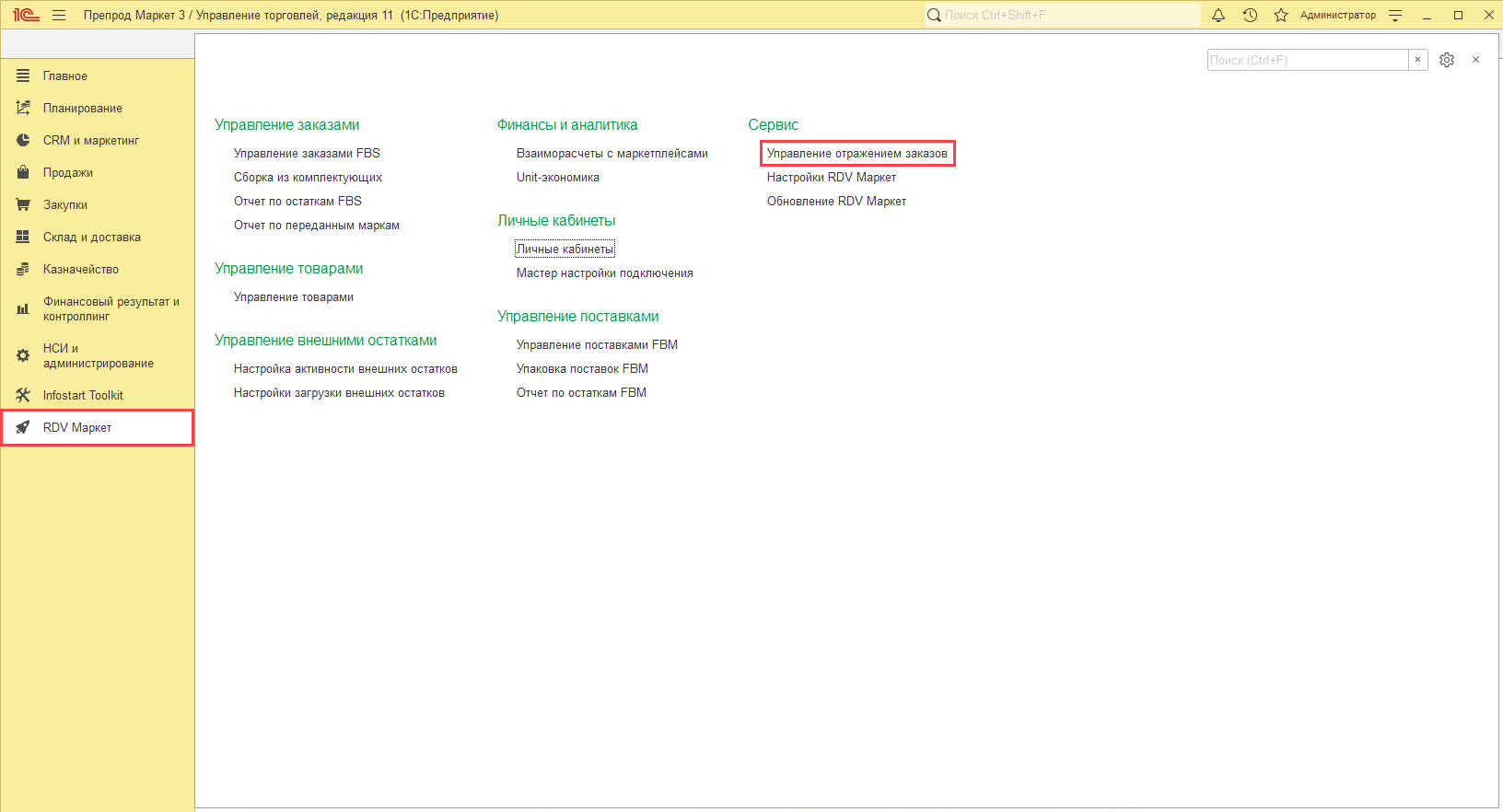
Task: Click the Планирование chart icon
Action: (23, 108)
